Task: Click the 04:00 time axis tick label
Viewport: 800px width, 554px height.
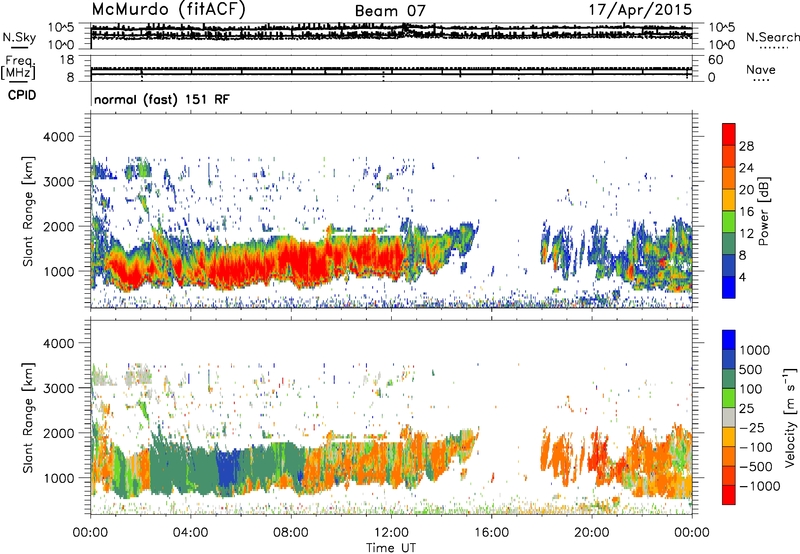Action: click(x=191, y=533)
